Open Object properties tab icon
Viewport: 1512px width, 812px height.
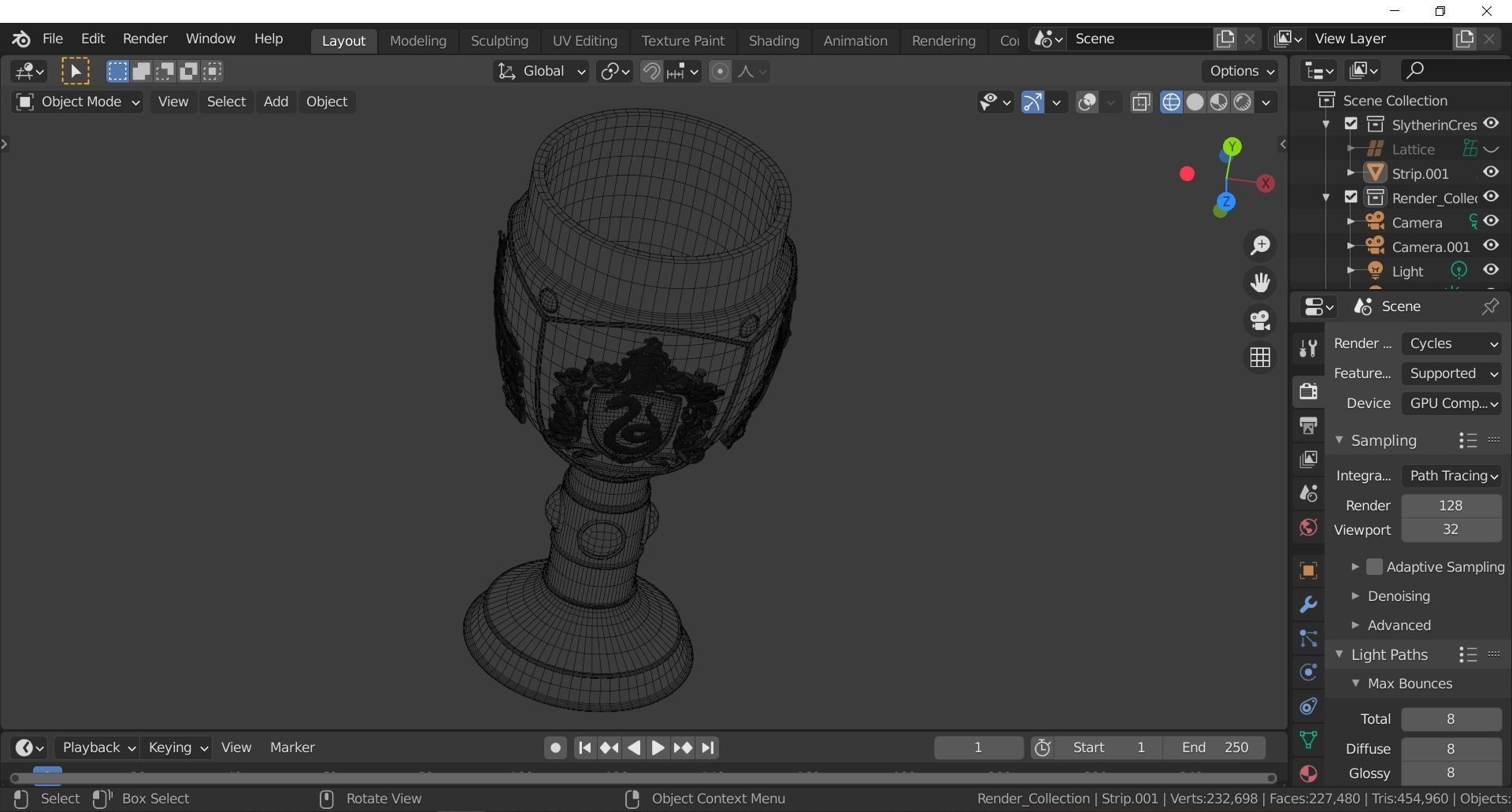coord(1308,570)
